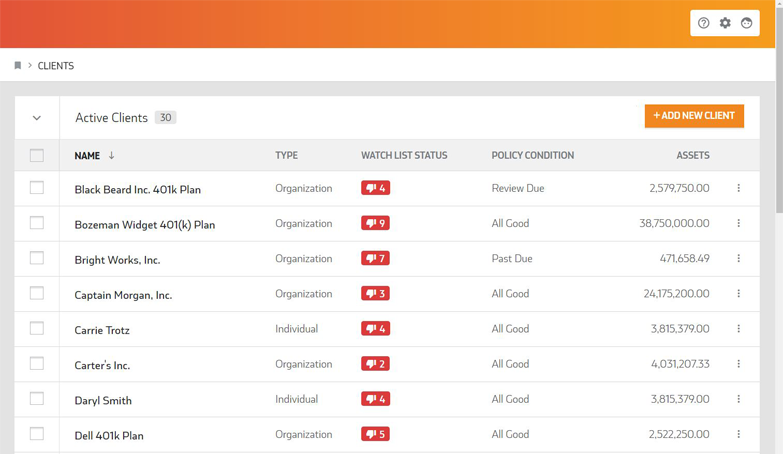Click the assets value 2,522,250.00

coord(679,434)
